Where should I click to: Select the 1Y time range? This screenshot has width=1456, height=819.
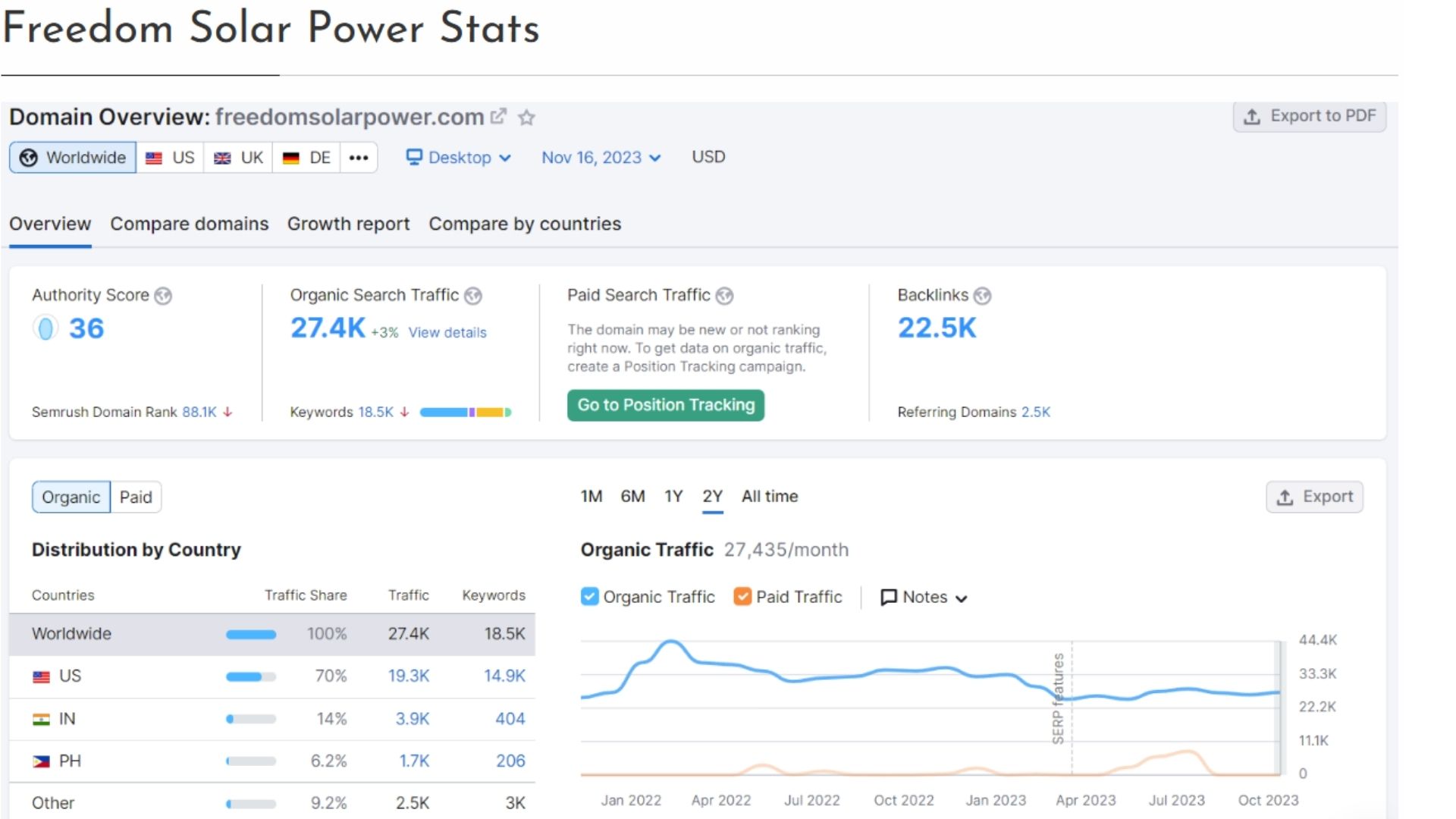click(x=673, y=497)
